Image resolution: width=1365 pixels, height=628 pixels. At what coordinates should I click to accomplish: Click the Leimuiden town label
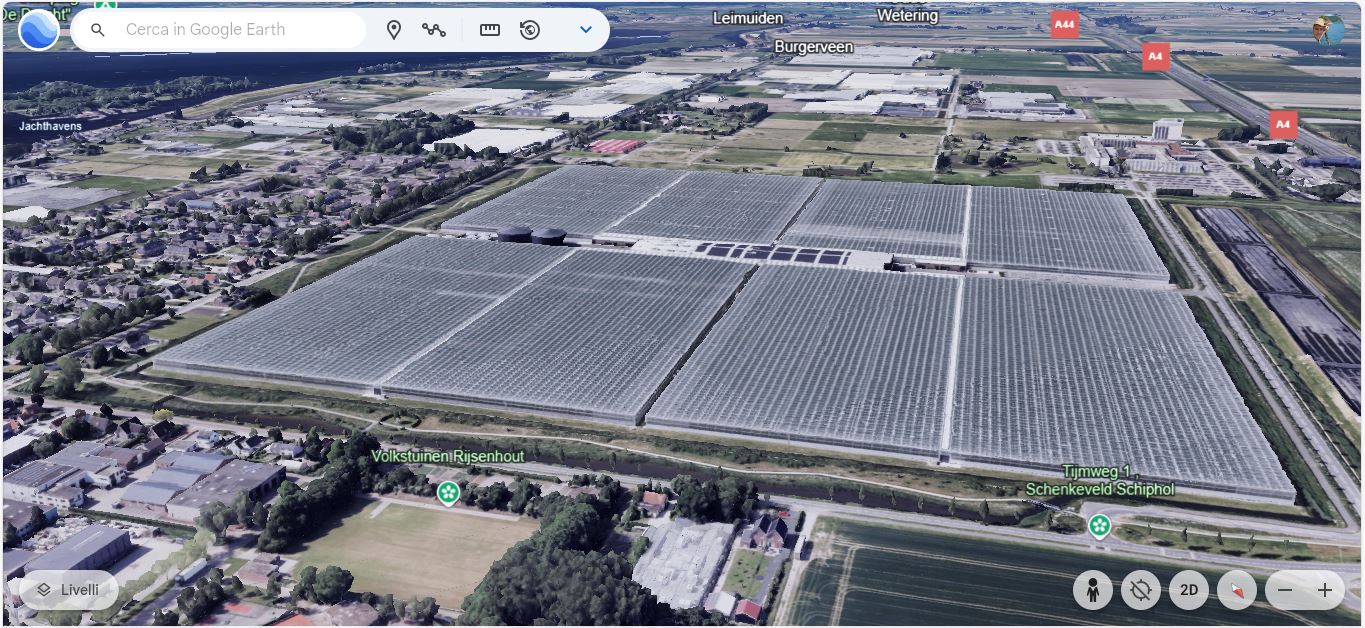pos(749,18)
